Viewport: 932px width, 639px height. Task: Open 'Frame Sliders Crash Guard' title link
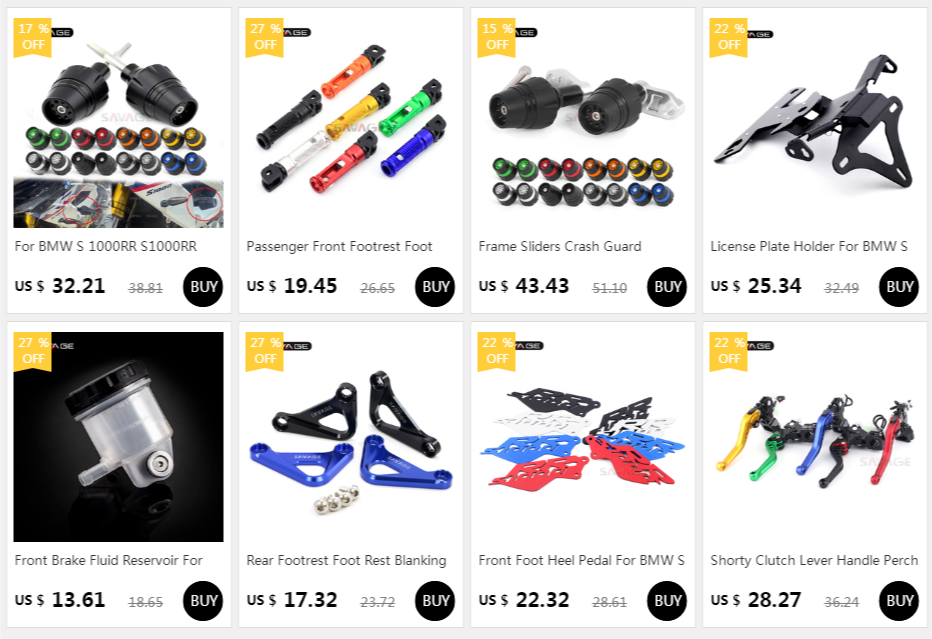click(560, 246)
